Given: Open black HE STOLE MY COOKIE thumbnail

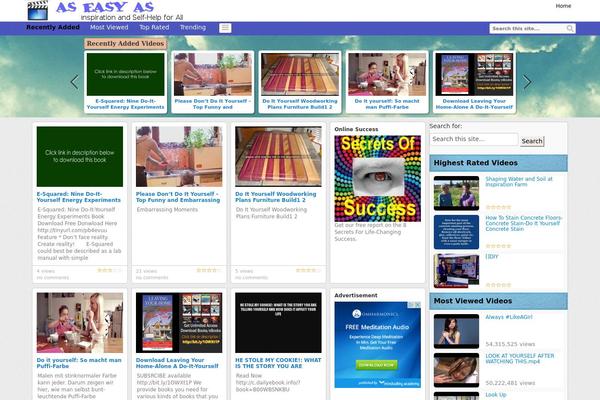Looking at the screenshot, I should coord(279,323).
